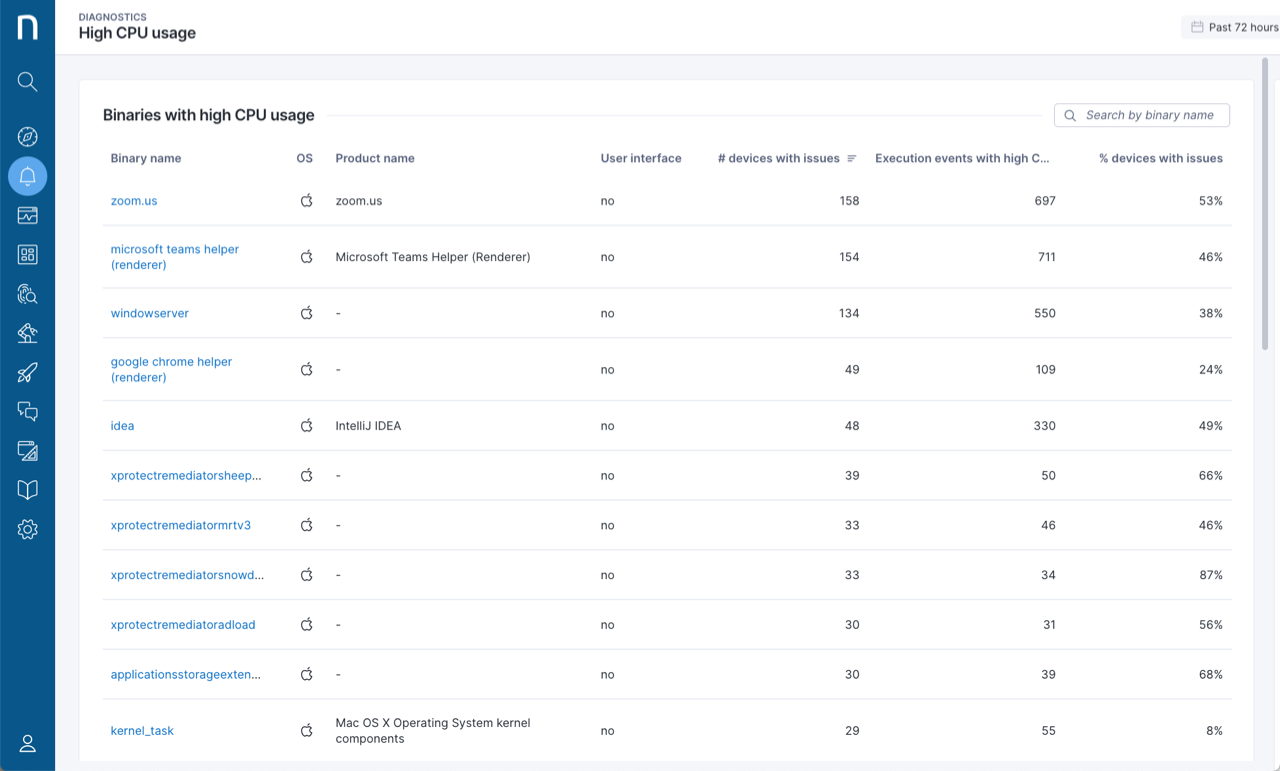Select the investigations magnifier icon
The width and height of the screenshot is (1280, 771).
pyautogui.click(x=27, y=294)
